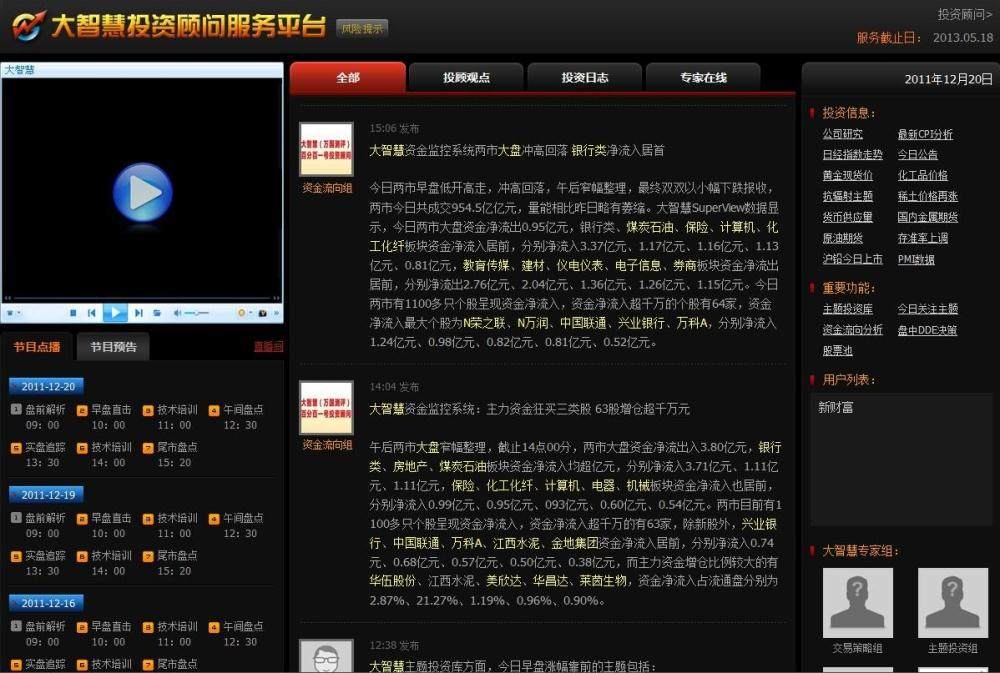Select the 全部 tab
1000x673 pixels.
[x=348, y=77]
